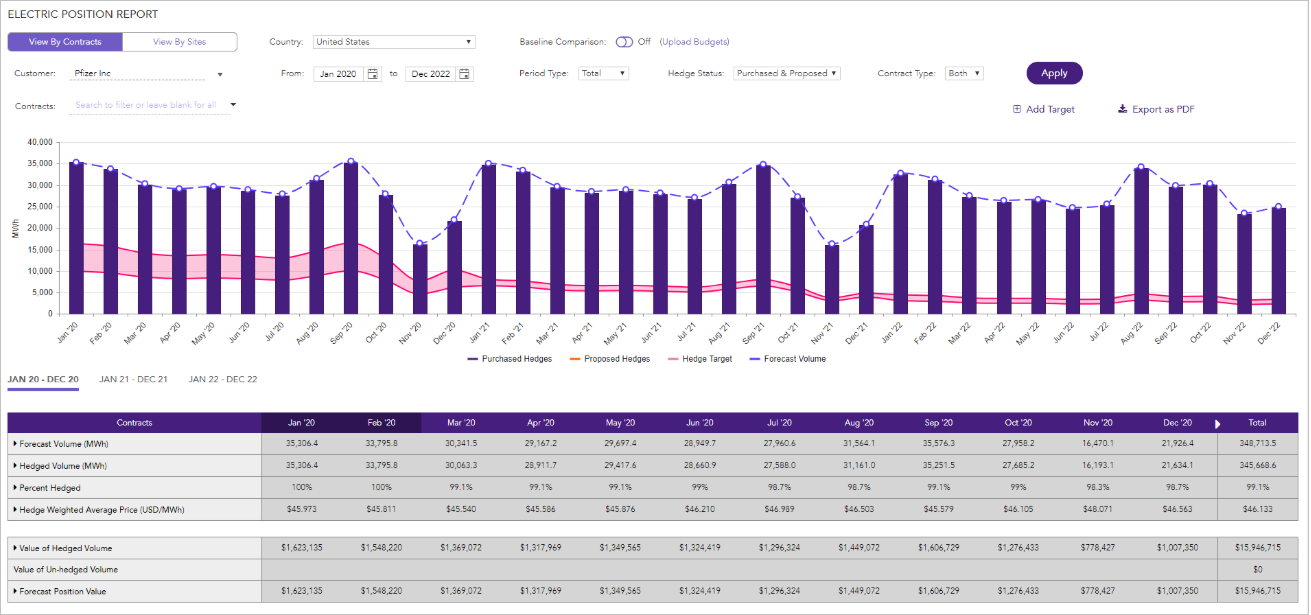The width and height of the screenshot is (1311, 615).
Task: Expand the Forecast Volume (MWh) row
Action: pos(14,443)
